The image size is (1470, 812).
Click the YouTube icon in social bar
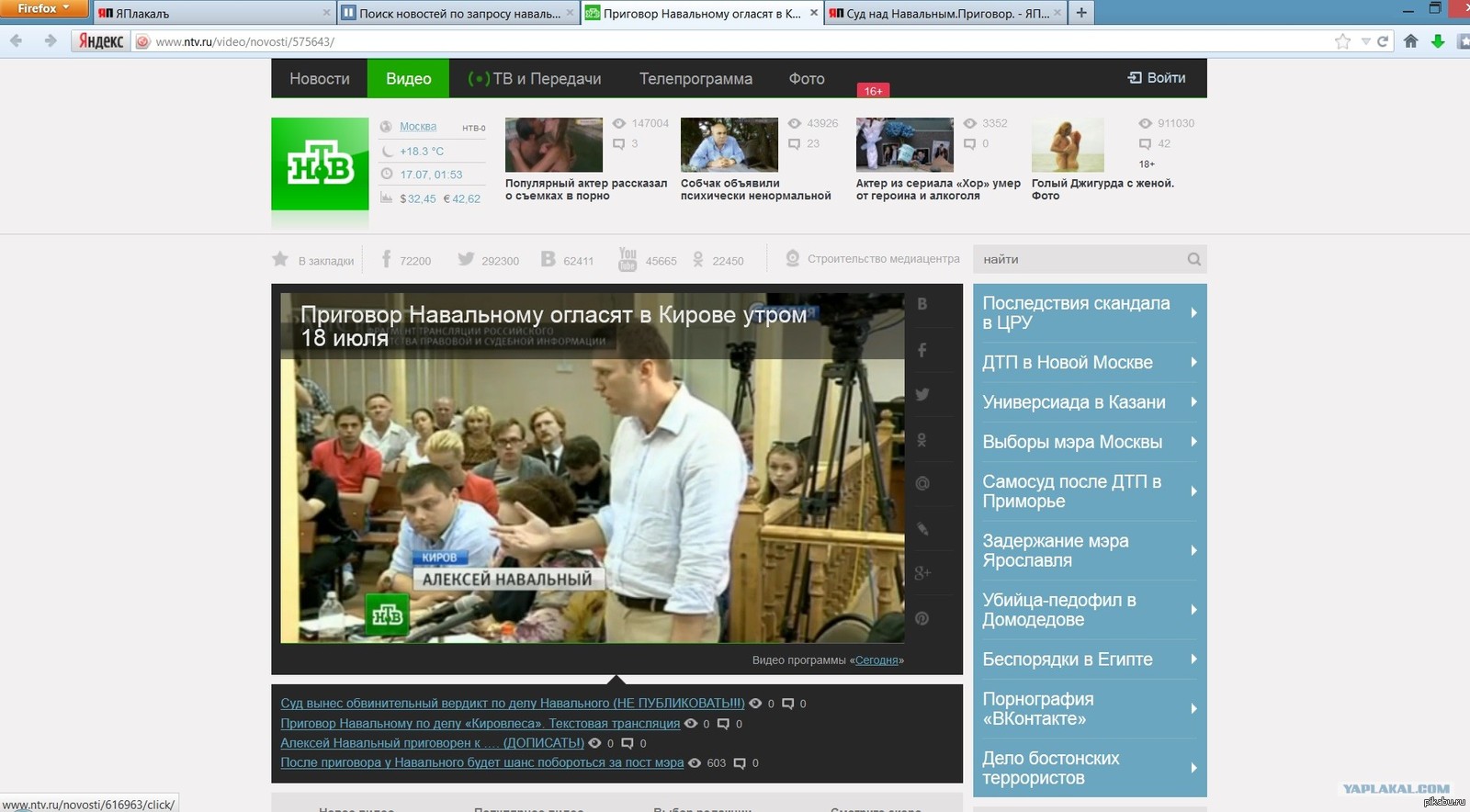point(628,260)
